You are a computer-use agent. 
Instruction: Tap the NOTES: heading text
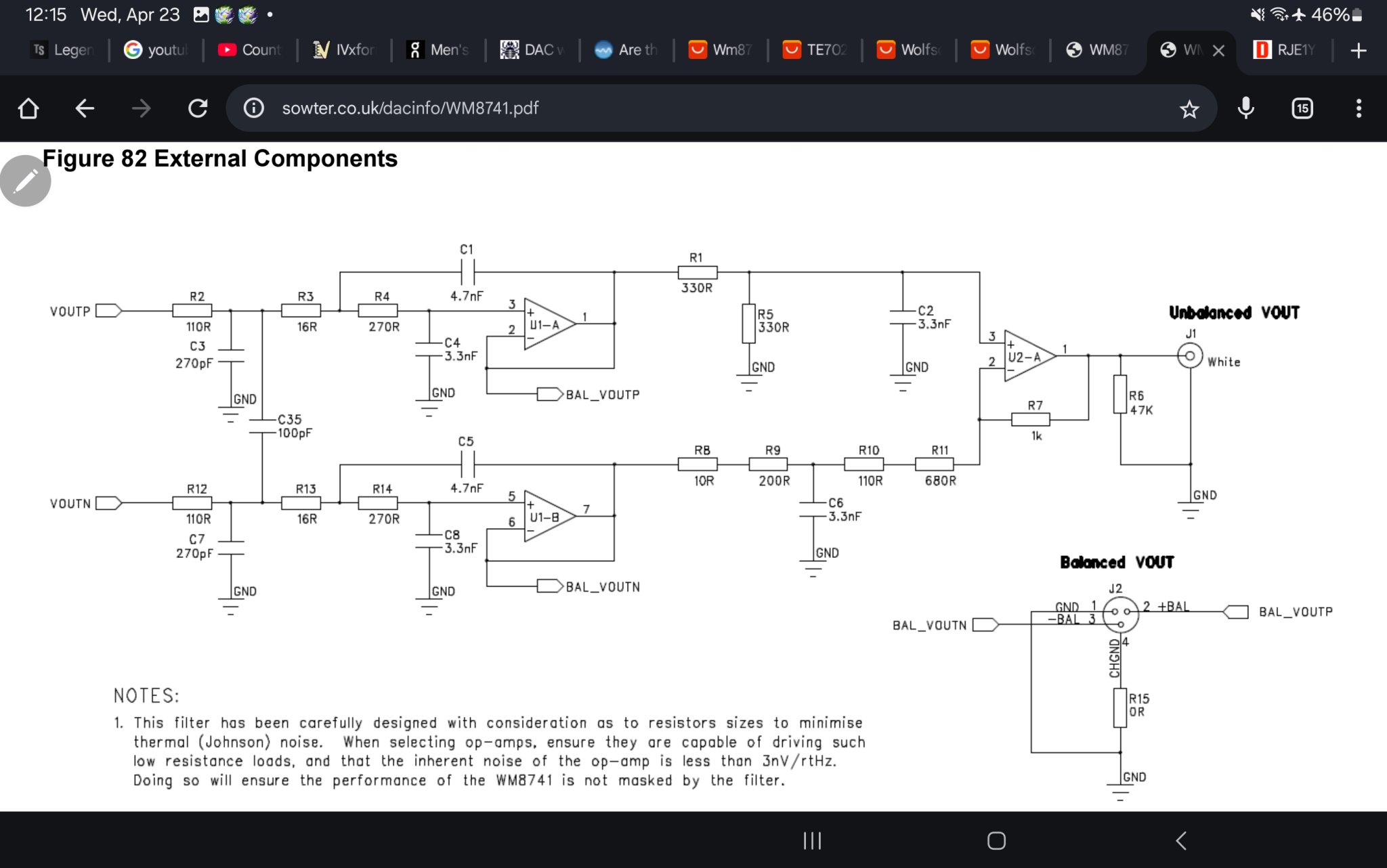(146, 696)
